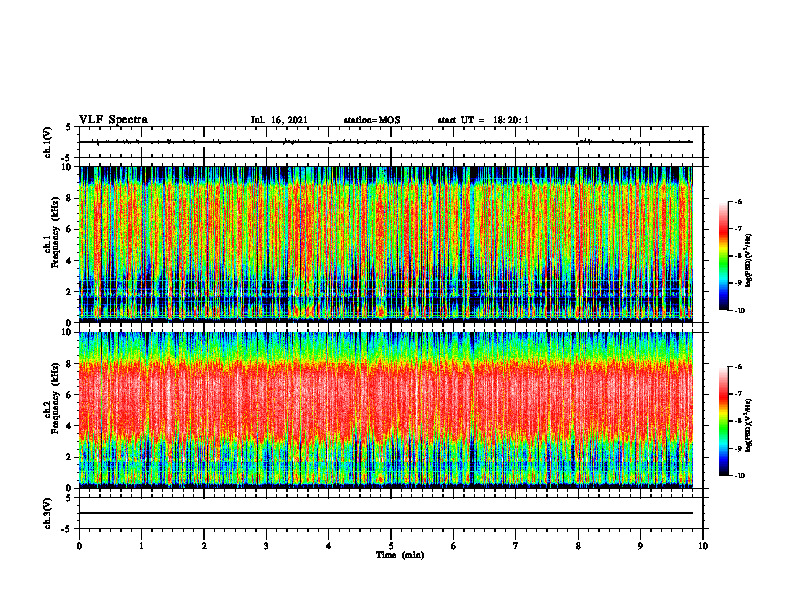The height and width of the screenshot is (612, 792).
Task: Click the time axis tick label '0'
Action: (79, 546)
